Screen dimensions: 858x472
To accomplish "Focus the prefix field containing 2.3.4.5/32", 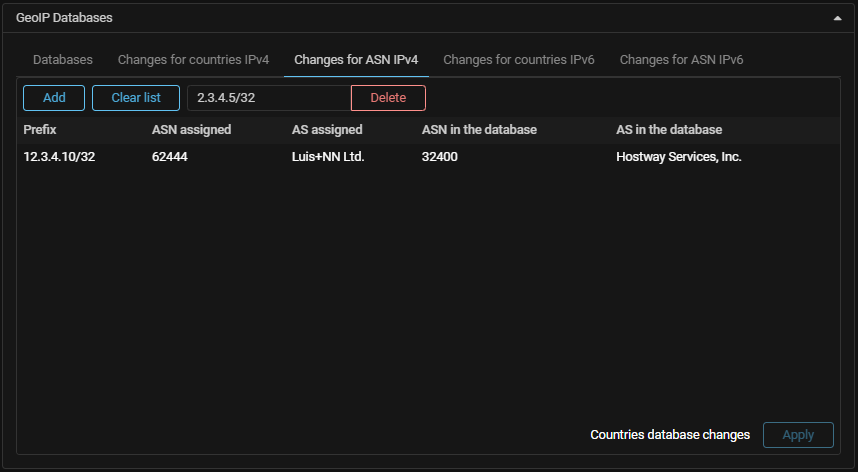I will click(268, 98).
